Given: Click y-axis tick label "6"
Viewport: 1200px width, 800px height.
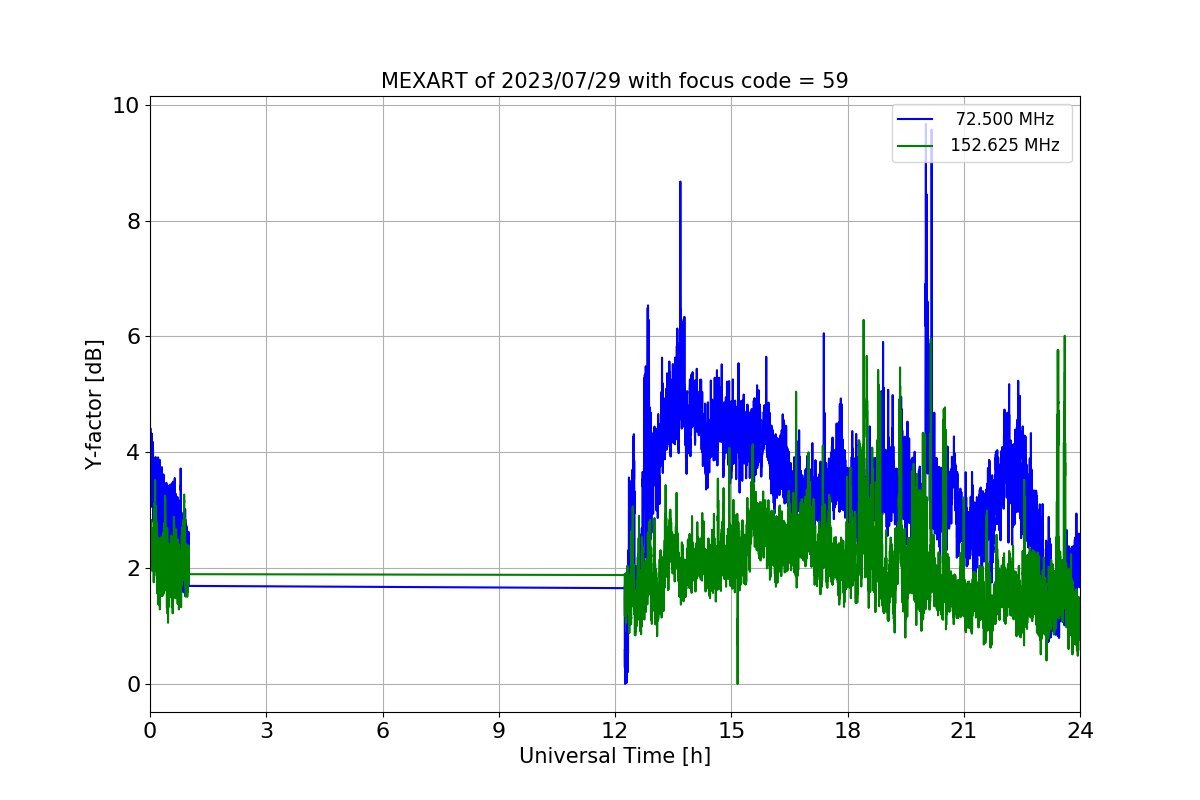Looking at the screenshot, I should 134,337.
